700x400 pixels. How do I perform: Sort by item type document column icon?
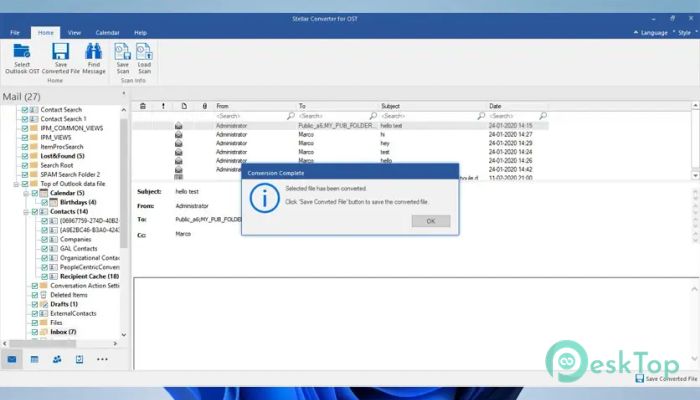click(x=184, y=106)
